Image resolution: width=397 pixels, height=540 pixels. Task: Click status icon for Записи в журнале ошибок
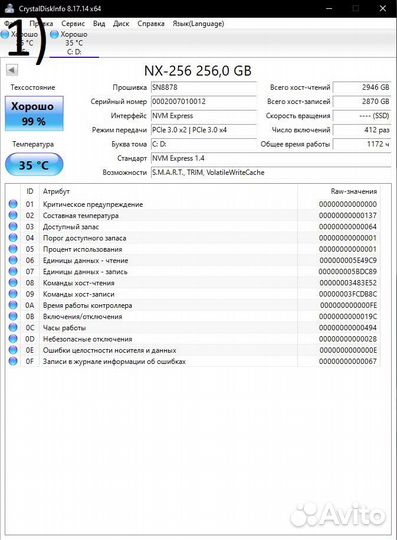point(13,361)
